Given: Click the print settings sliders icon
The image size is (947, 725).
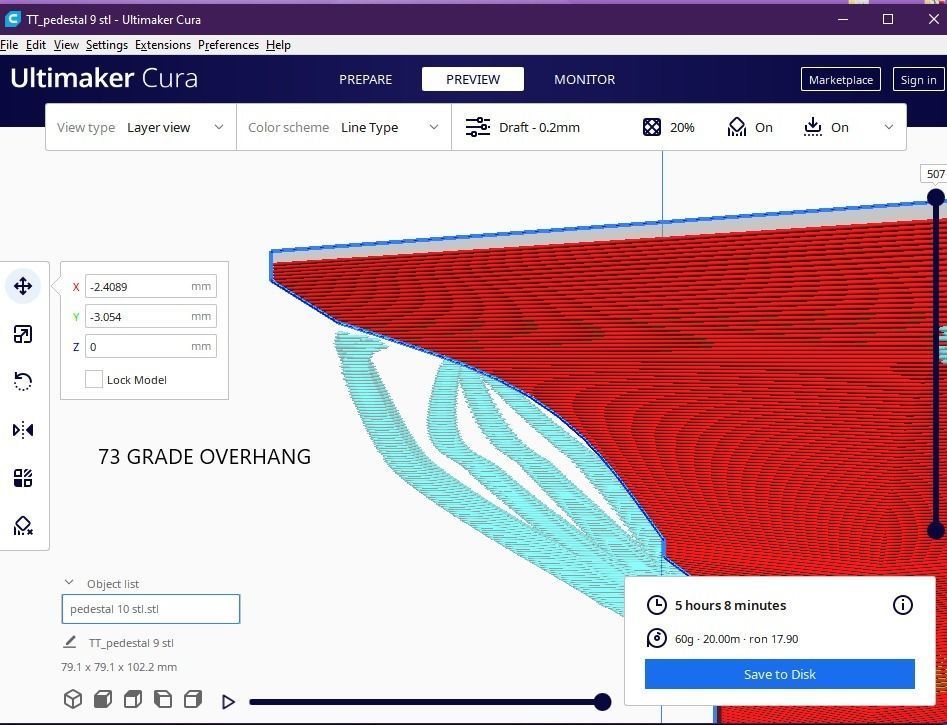Looking at the screenshot, I should tap(478, 127).
